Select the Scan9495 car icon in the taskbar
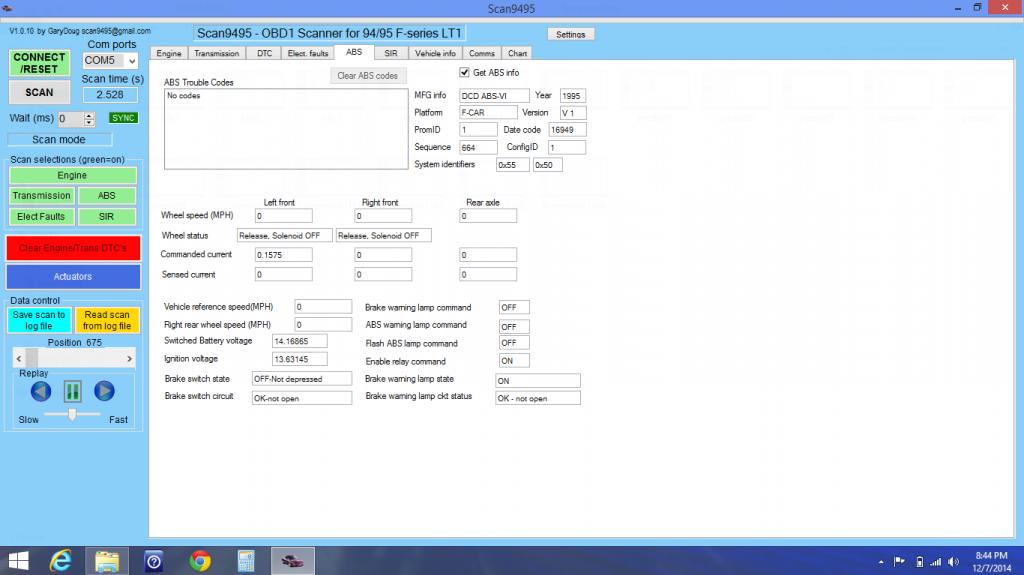Screen dimensions: 1024x575 click(293, 561)
